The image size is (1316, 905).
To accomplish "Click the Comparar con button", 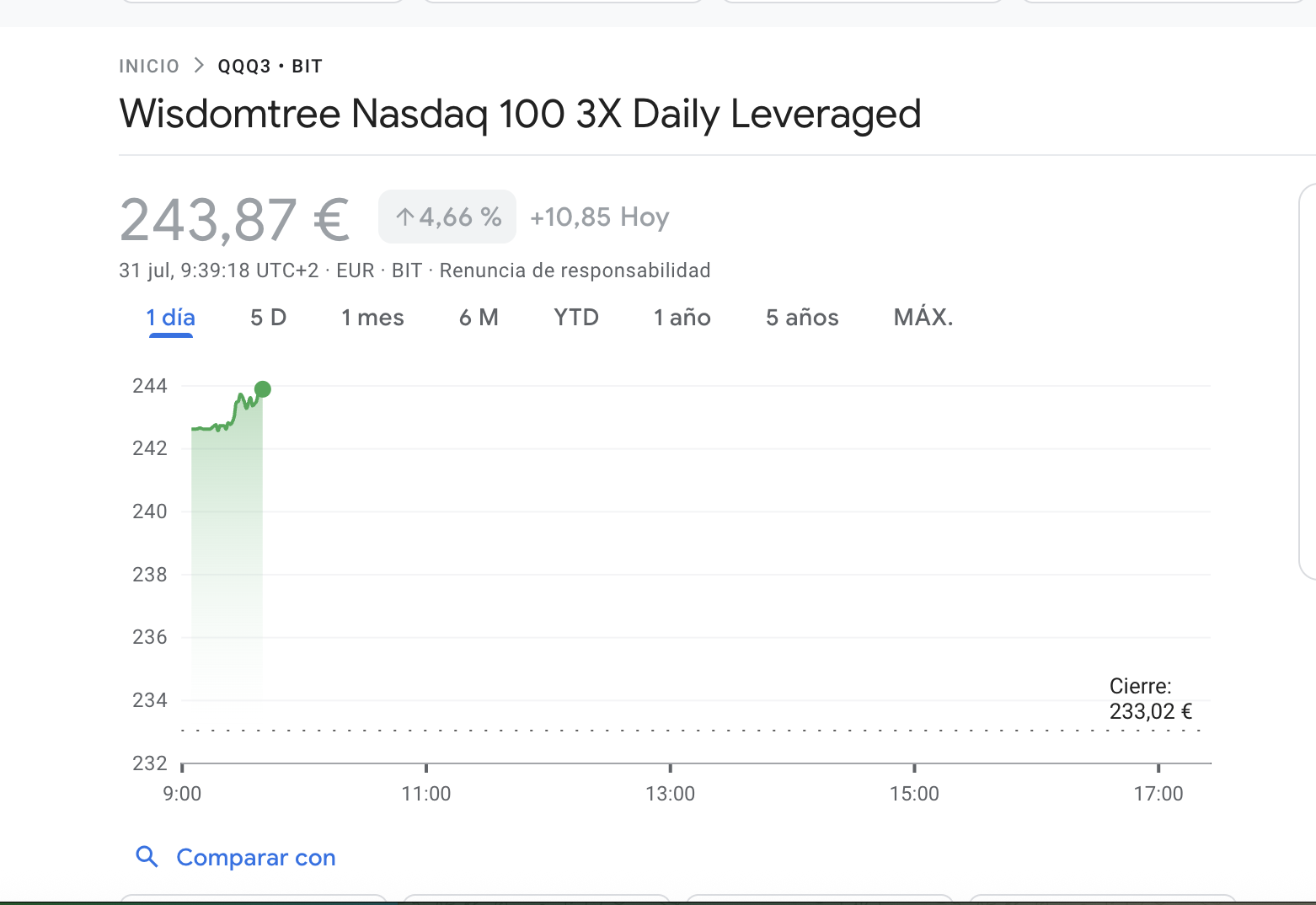I will tap(236, 857).
